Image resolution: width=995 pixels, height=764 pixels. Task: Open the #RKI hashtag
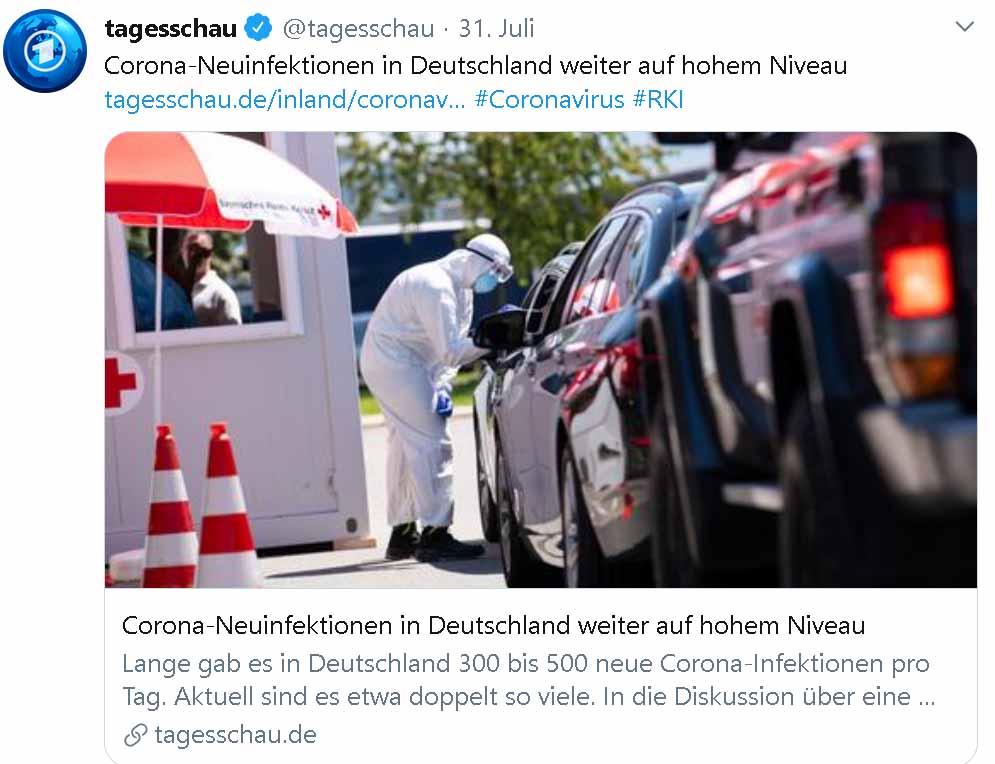click(x=658, y=100)
